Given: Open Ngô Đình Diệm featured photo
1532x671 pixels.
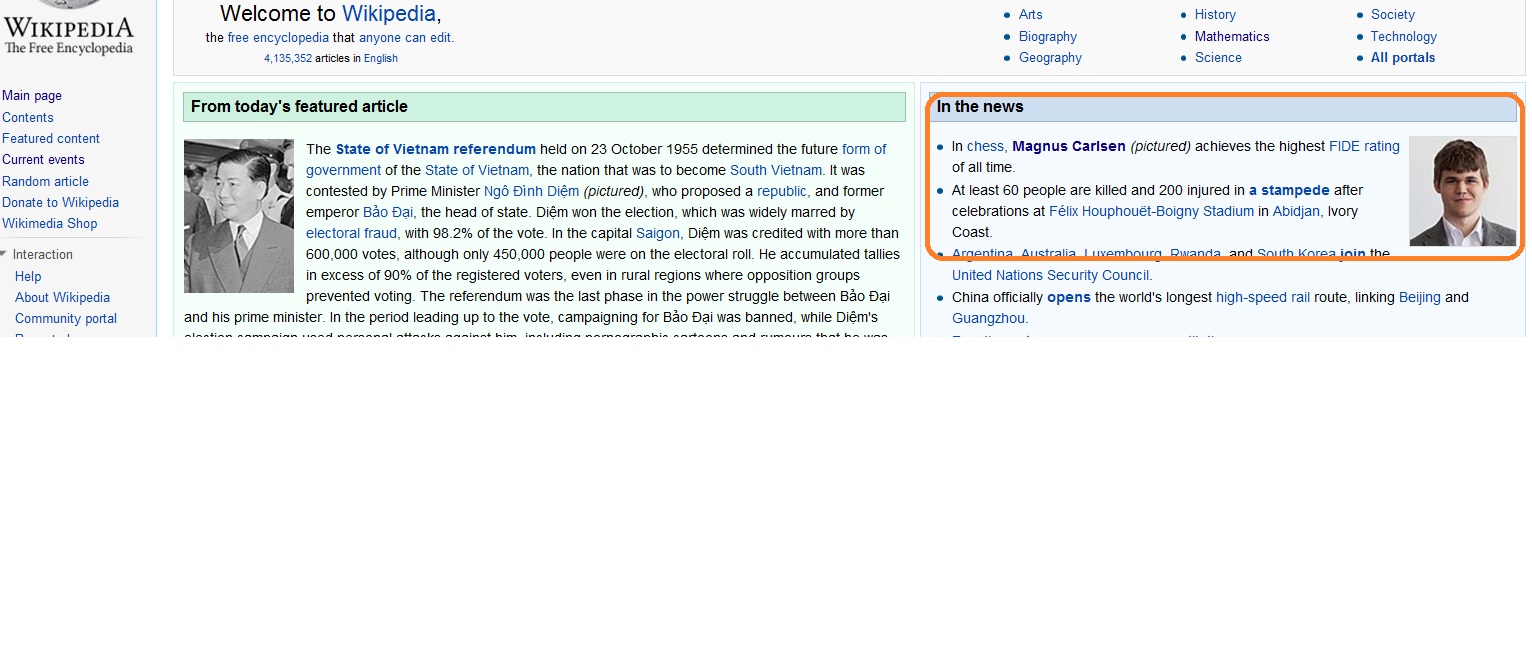Looking at the screenshot, I should coord(239,216).
